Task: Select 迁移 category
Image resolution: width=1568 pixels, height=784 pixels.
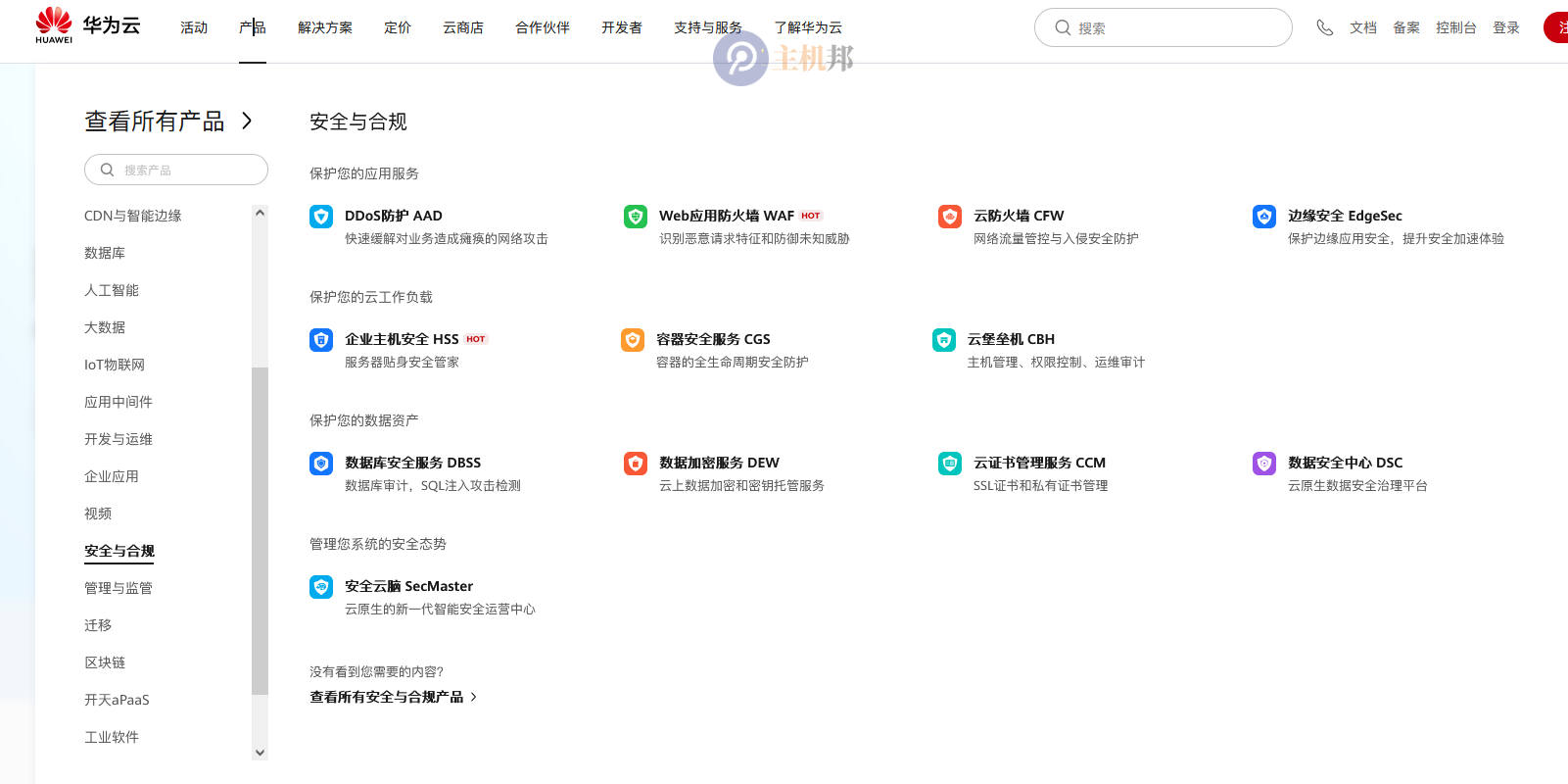Action: point(98,625)
